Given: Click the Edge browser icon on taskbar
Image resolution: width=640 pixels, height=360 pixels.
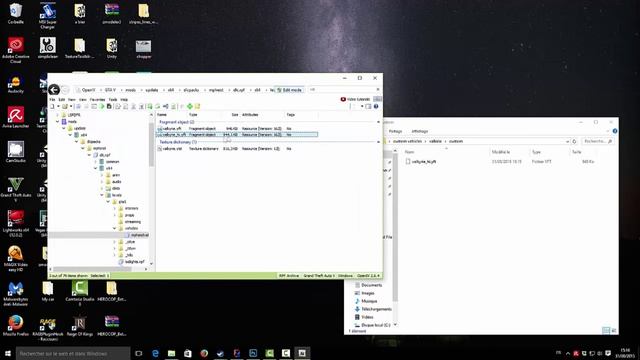Looking at the screenshot, I should 155,353.
